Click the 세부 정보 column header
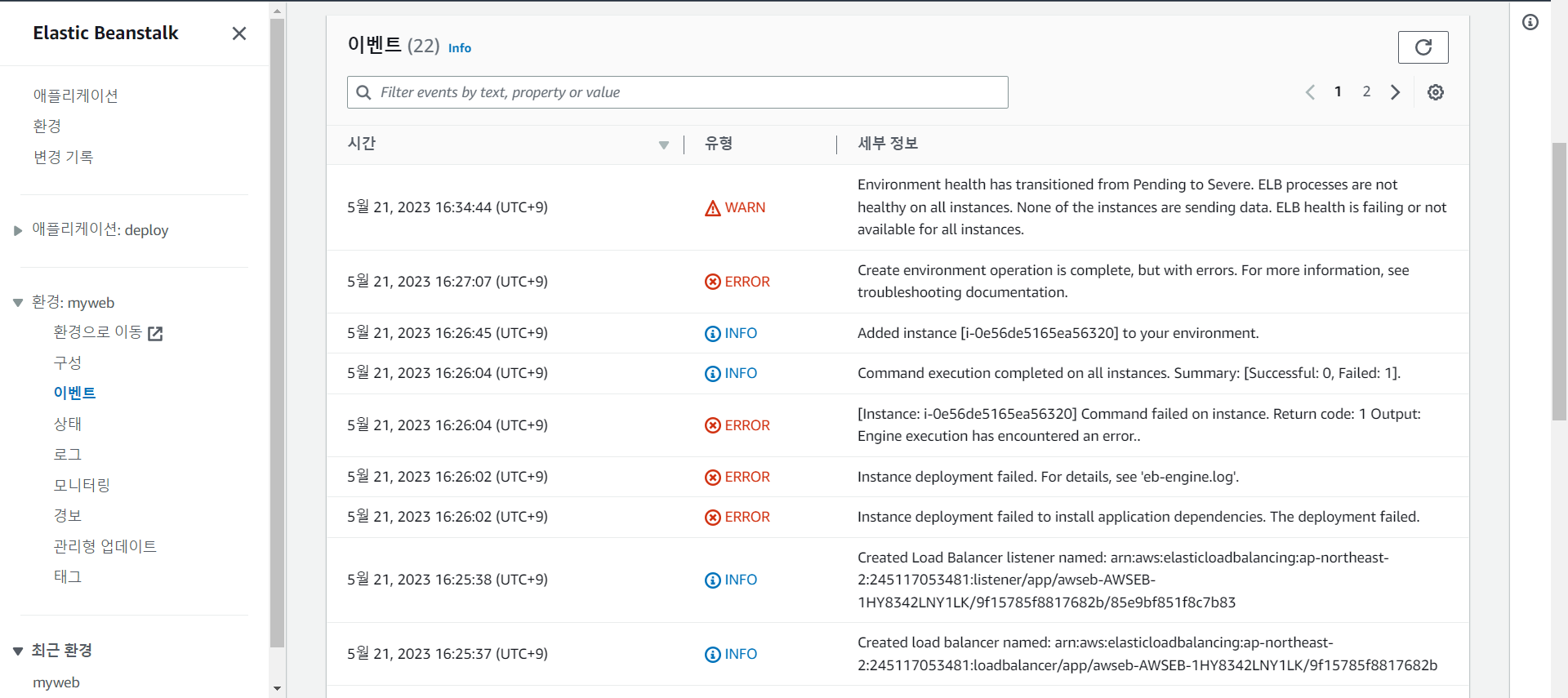 point(888,144)
